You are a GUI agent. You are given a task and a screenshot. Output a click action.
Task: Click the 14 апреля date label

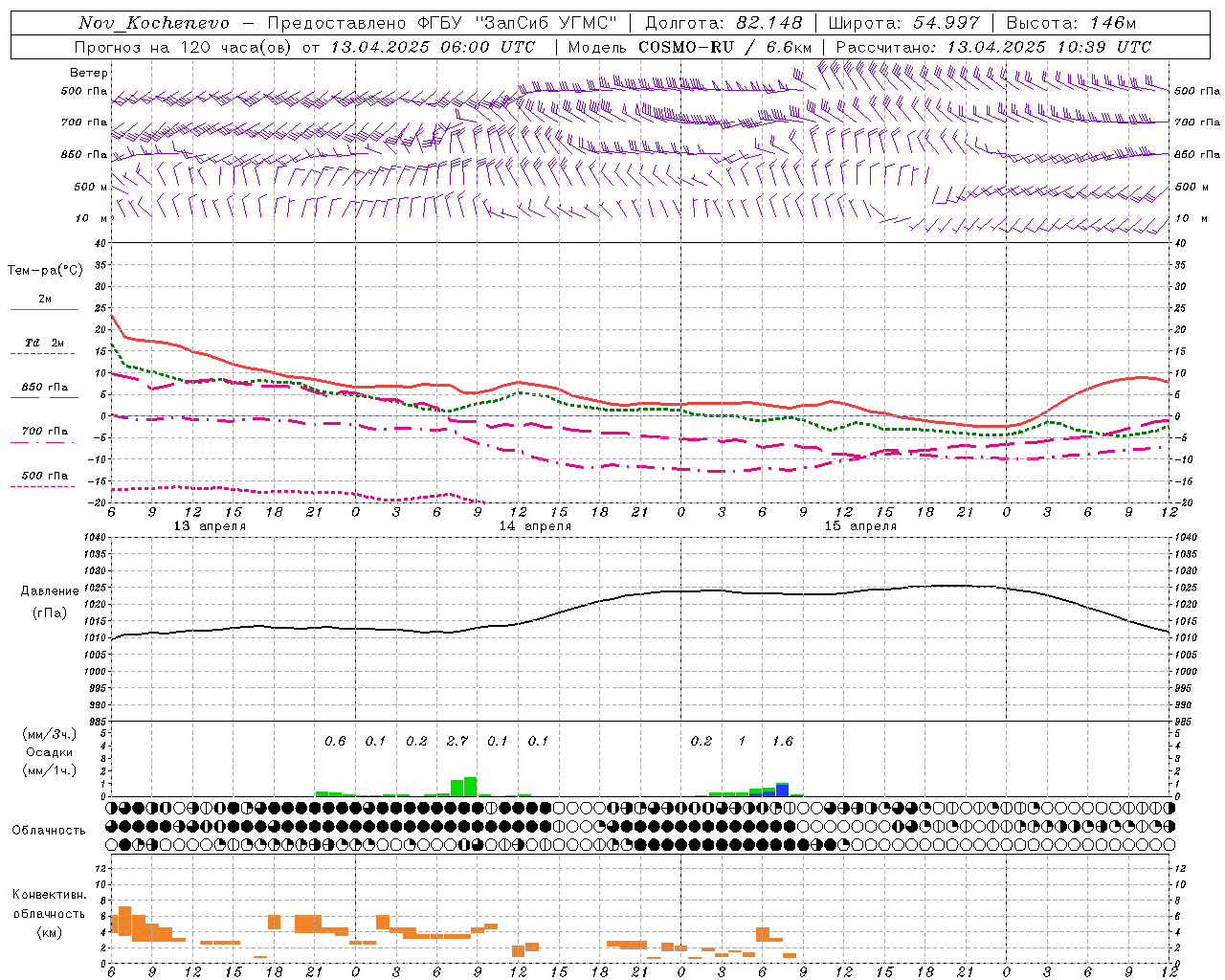(x=535, y=526)
